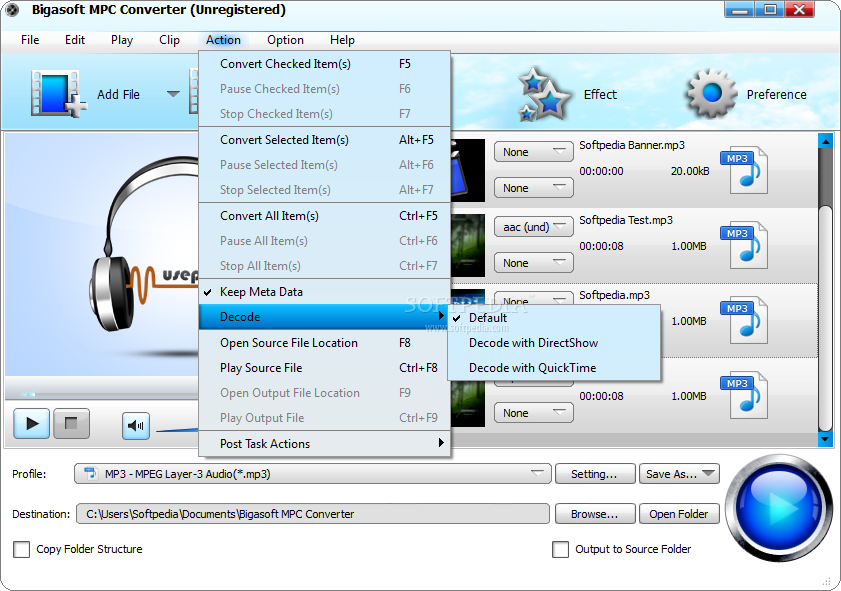This screenshot has width=841, height=591.
Task: Click the Setting... button
Action: coord(595,474)
